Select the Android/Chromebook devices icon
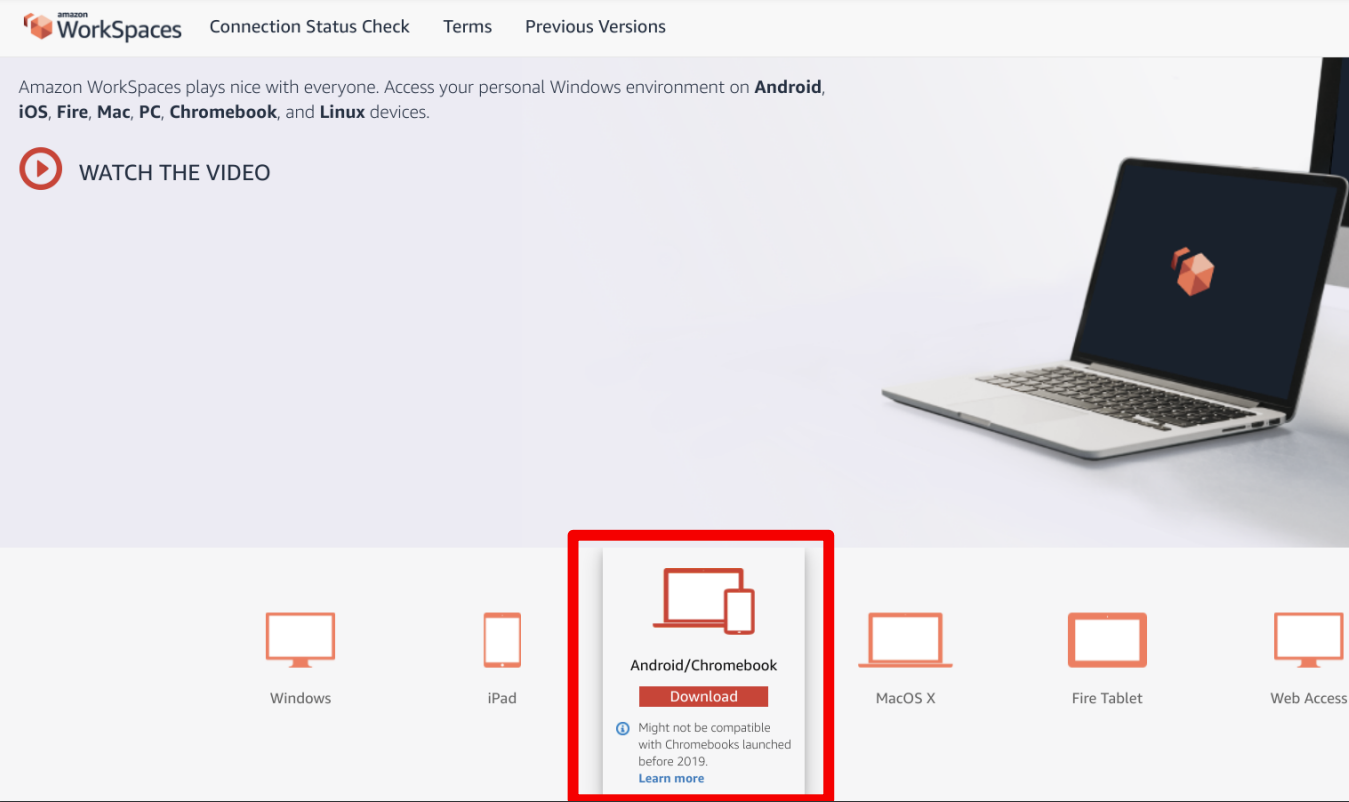Viewport: 1349px width, 802px height. click(x=704, y=600)
